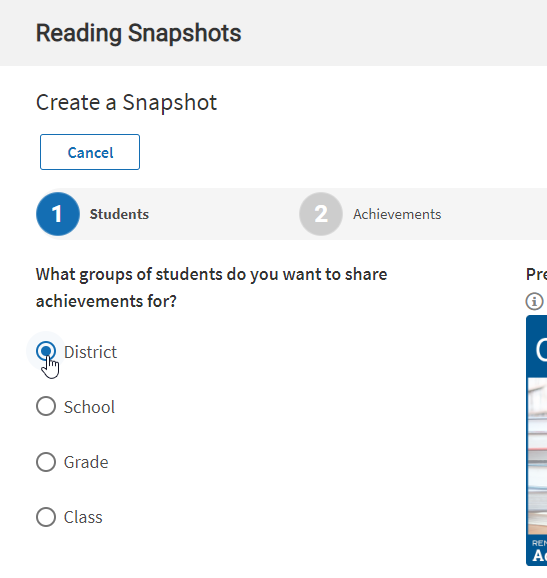Click the step 1 circle icon

tap(58, 214)
